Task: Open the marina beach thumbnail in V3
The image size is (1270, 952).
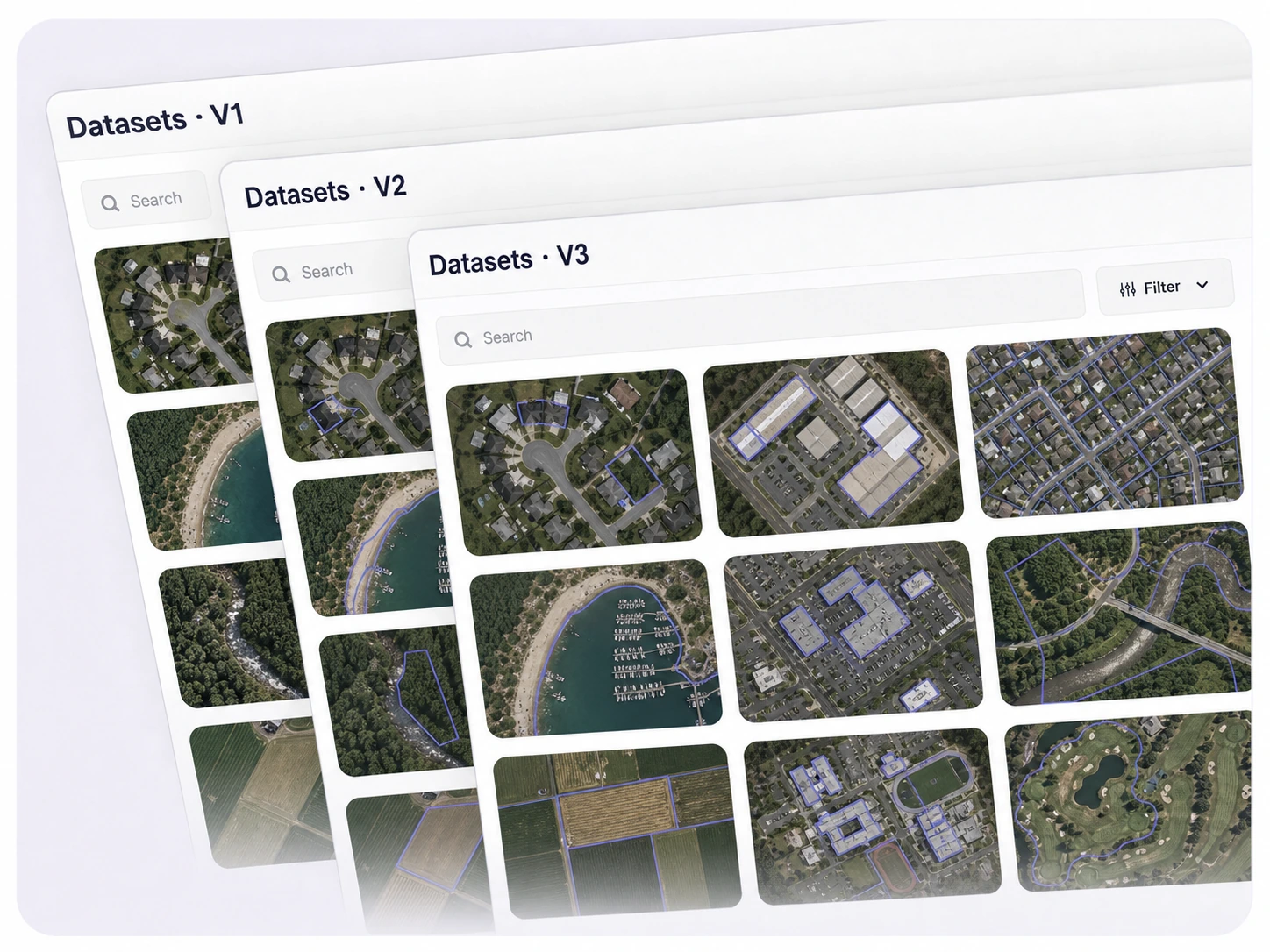Action: pos(596,649)
